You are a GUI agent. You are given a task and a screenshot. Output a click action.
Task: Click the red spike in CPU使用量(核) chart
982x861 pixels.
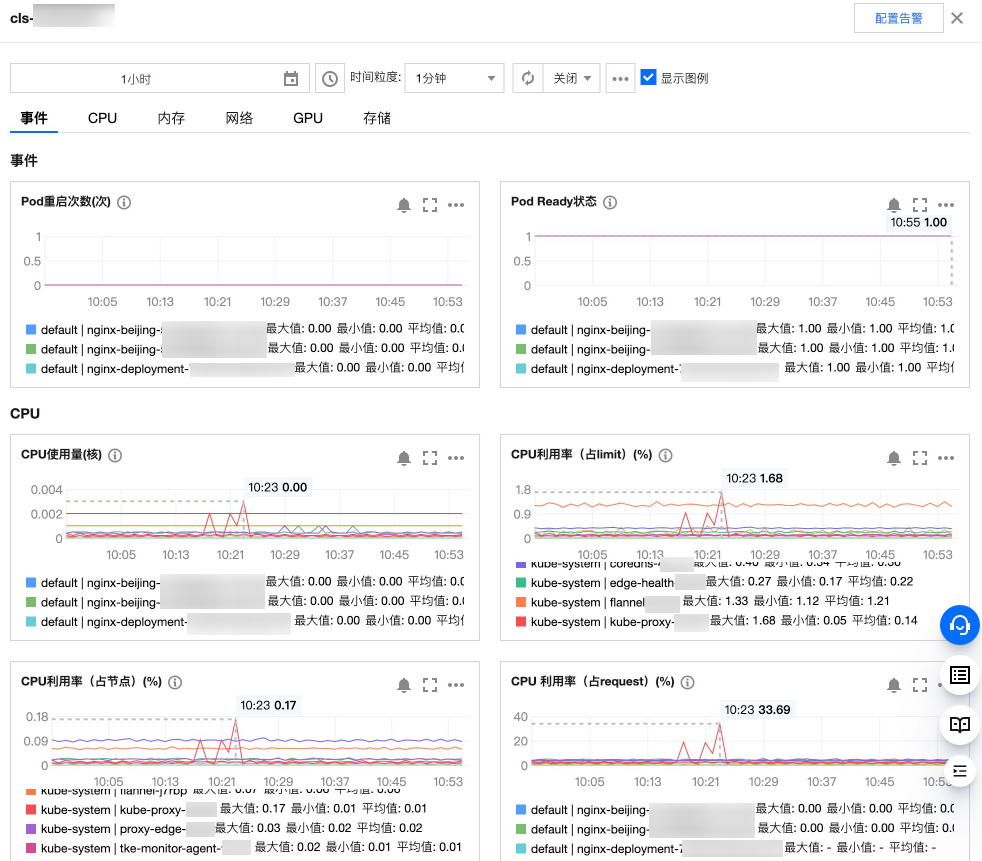coord(244,503)
